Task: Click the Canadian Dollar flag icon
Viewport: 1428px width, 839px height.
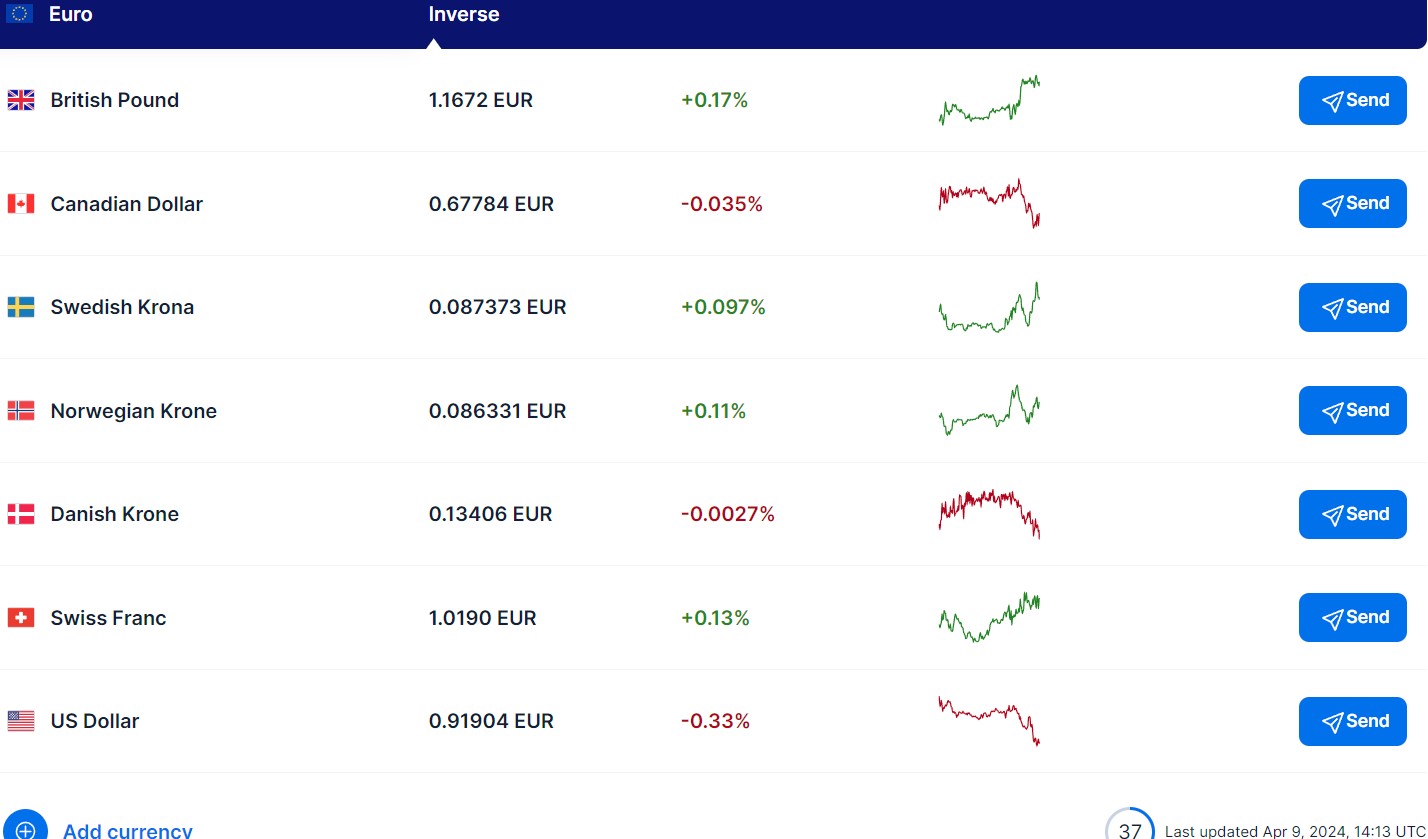Action: (21, 204)
